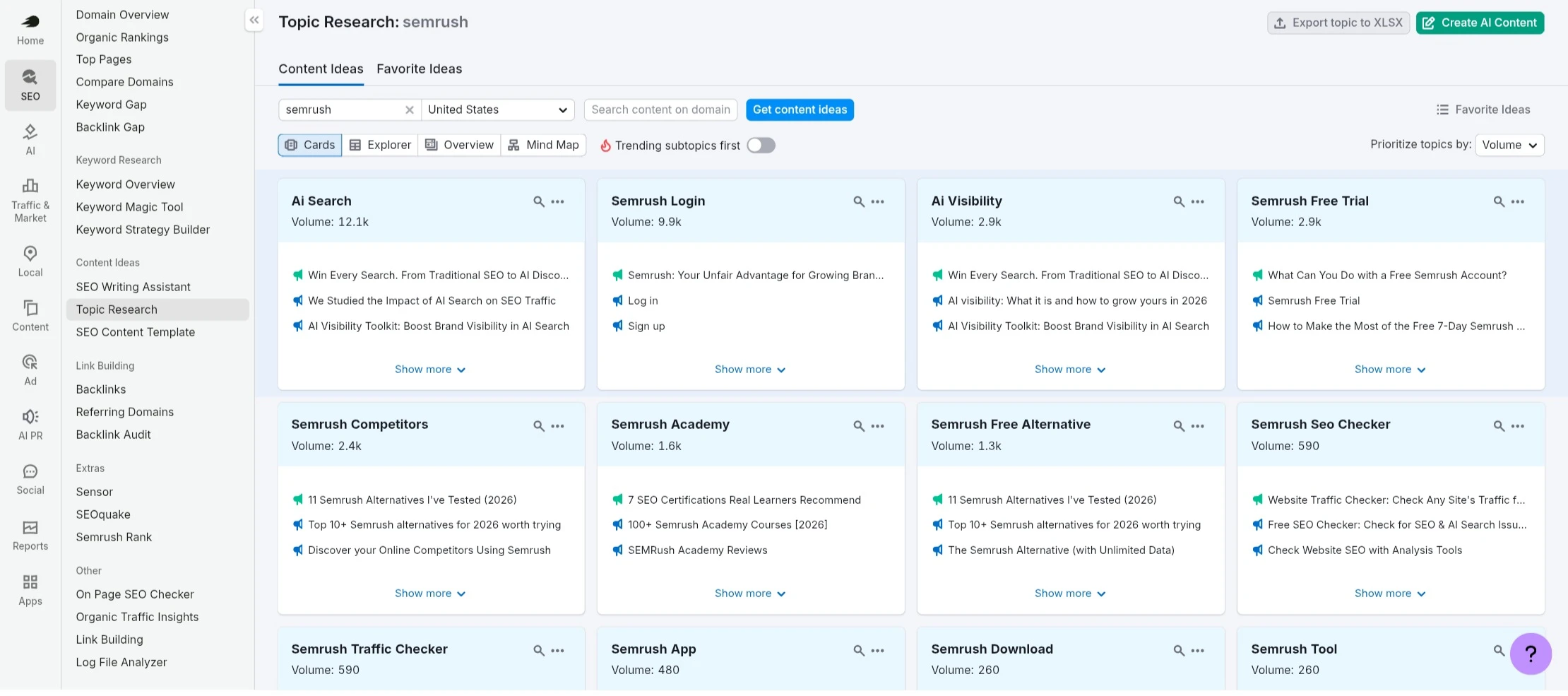Click search icon on Ai Search card

pos(539,201)
